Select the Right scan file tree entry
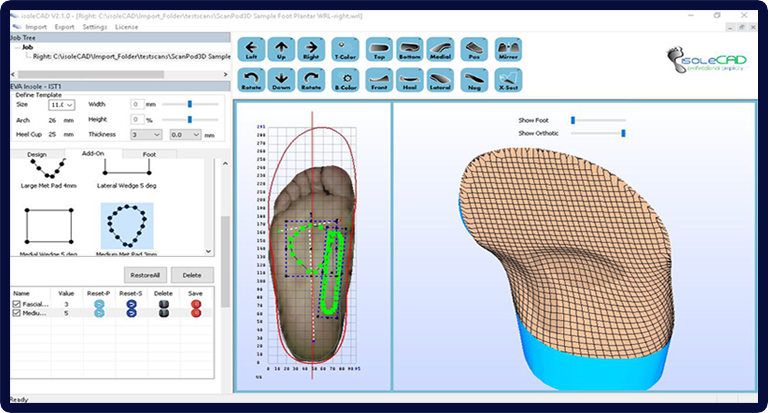Screen dimensions: 769x413 [131, 56]
